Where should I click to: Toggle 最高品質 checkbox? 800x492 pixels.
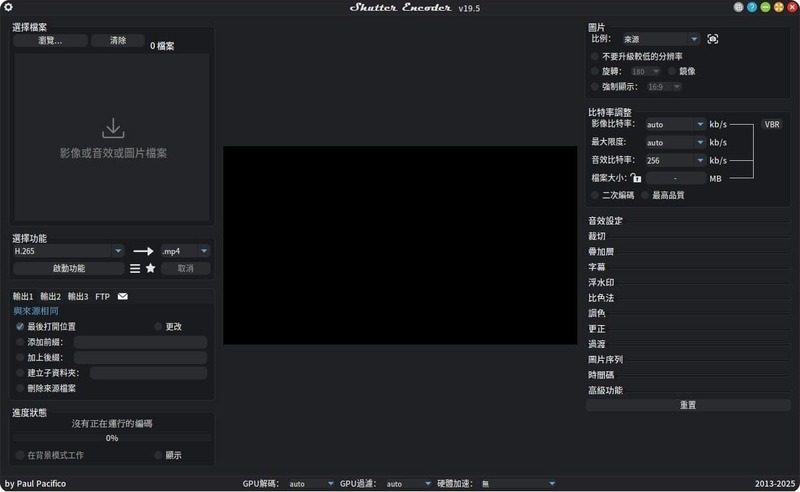pyautogui.click(x=645, y=195)
